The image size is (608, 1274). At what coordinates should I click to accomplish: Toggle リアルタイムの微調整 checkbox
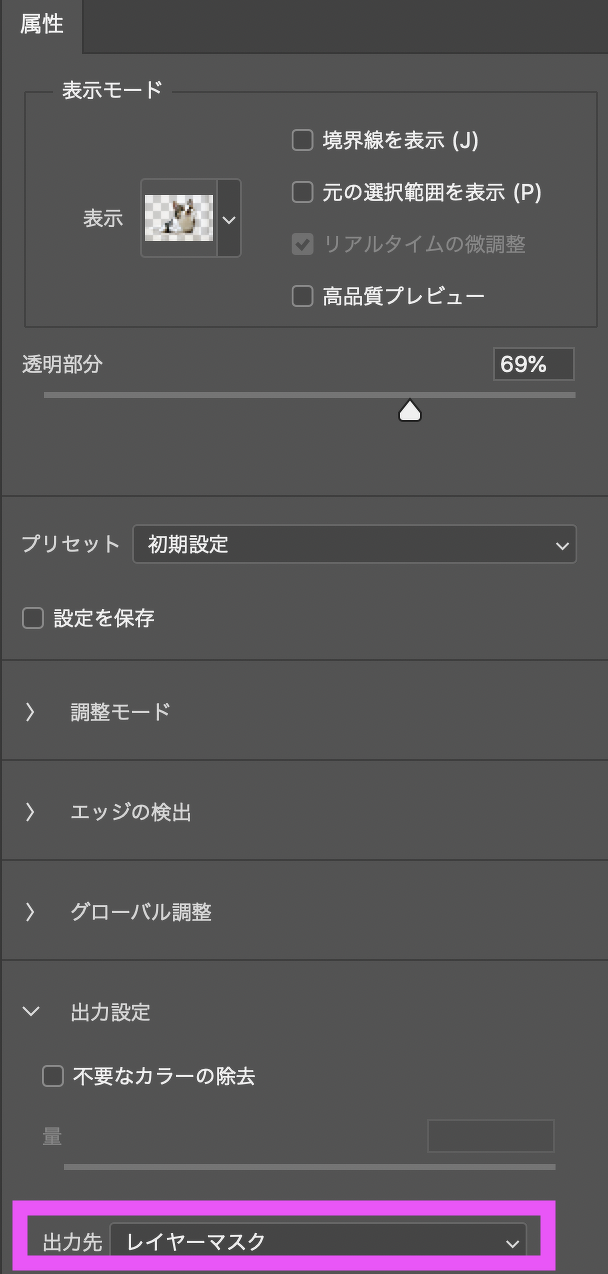pos(302,244)
